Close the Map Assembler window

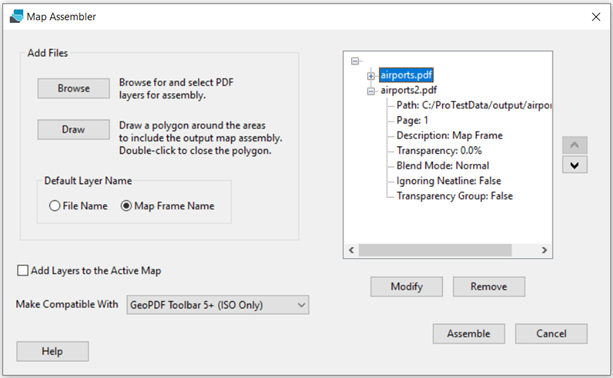tap(596, 17)
